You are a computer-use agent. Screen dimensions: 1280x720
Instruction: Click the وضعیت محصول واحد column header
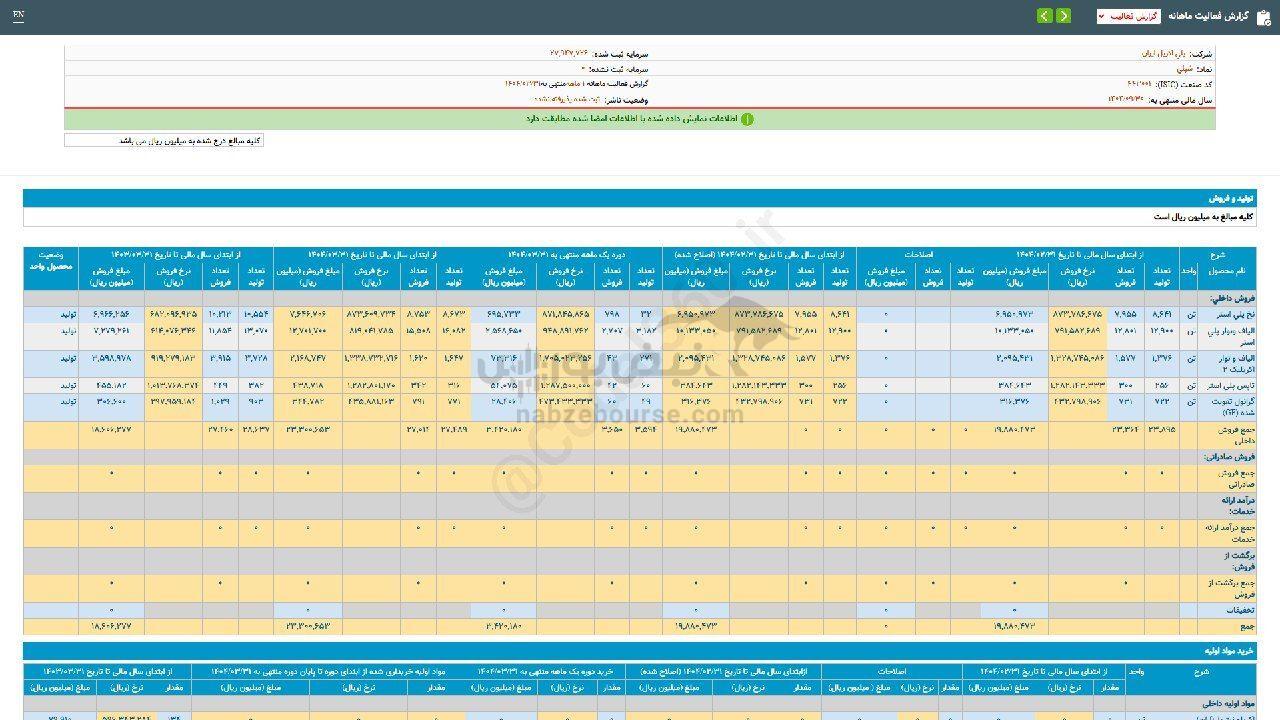click(x=50, y=262)
